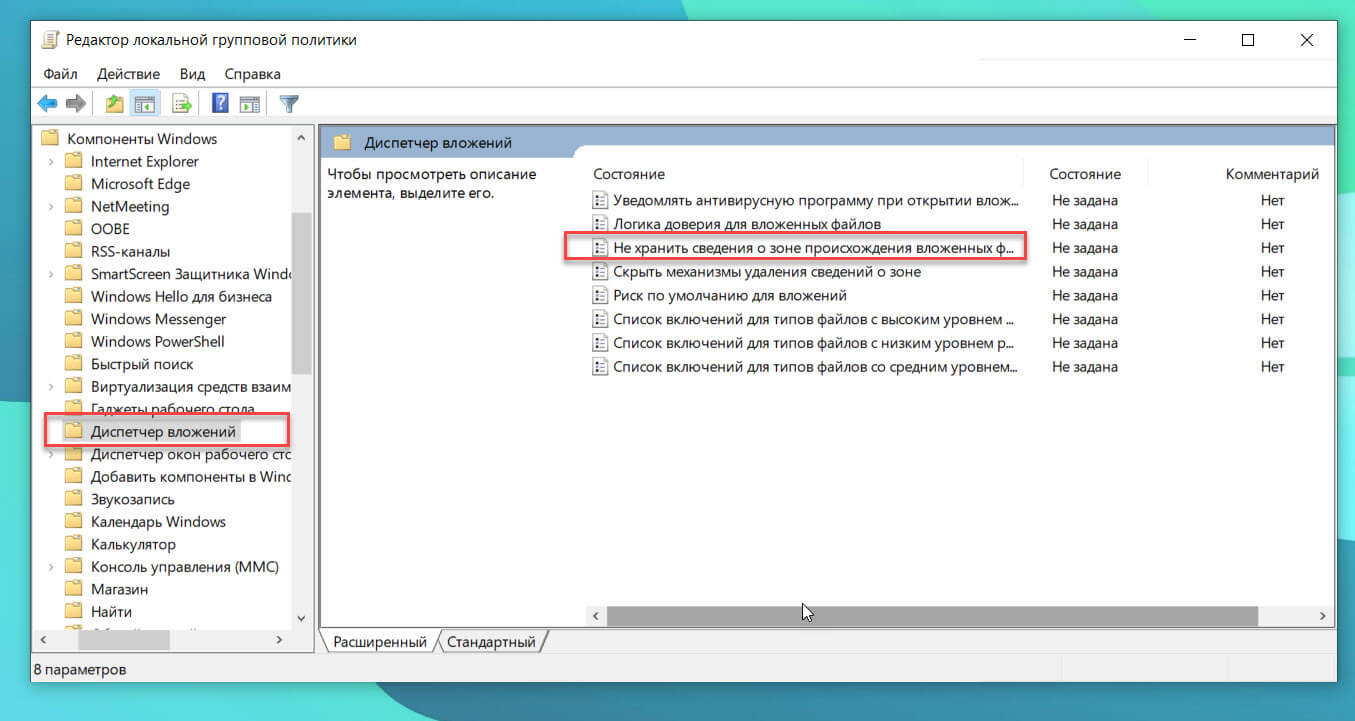Click the left arrow of the tree horizontal scrollbar

(x=42, y=638)
